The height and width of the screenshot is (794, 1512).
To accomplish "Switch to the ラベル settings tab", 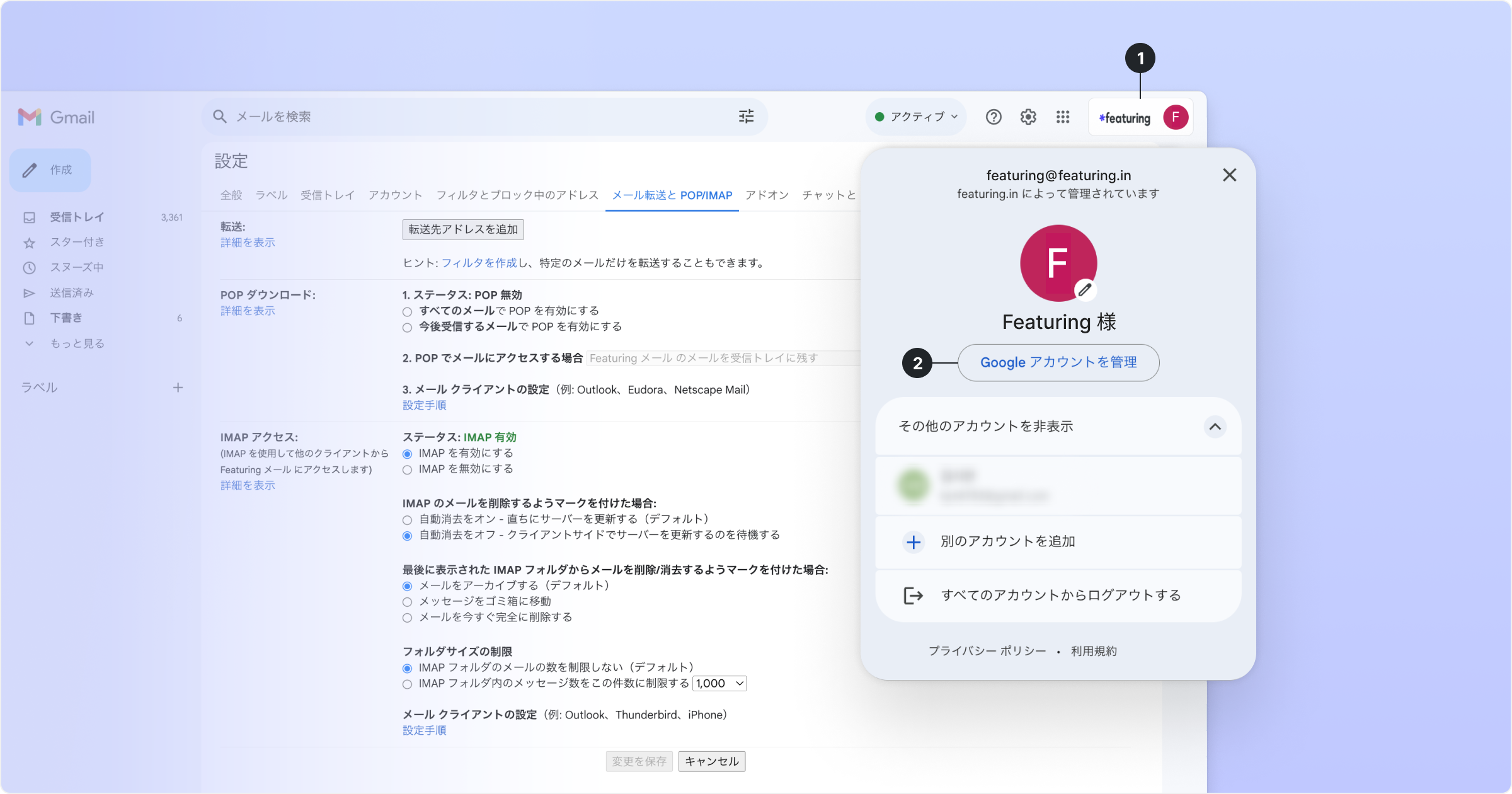I will click(271, 195).
